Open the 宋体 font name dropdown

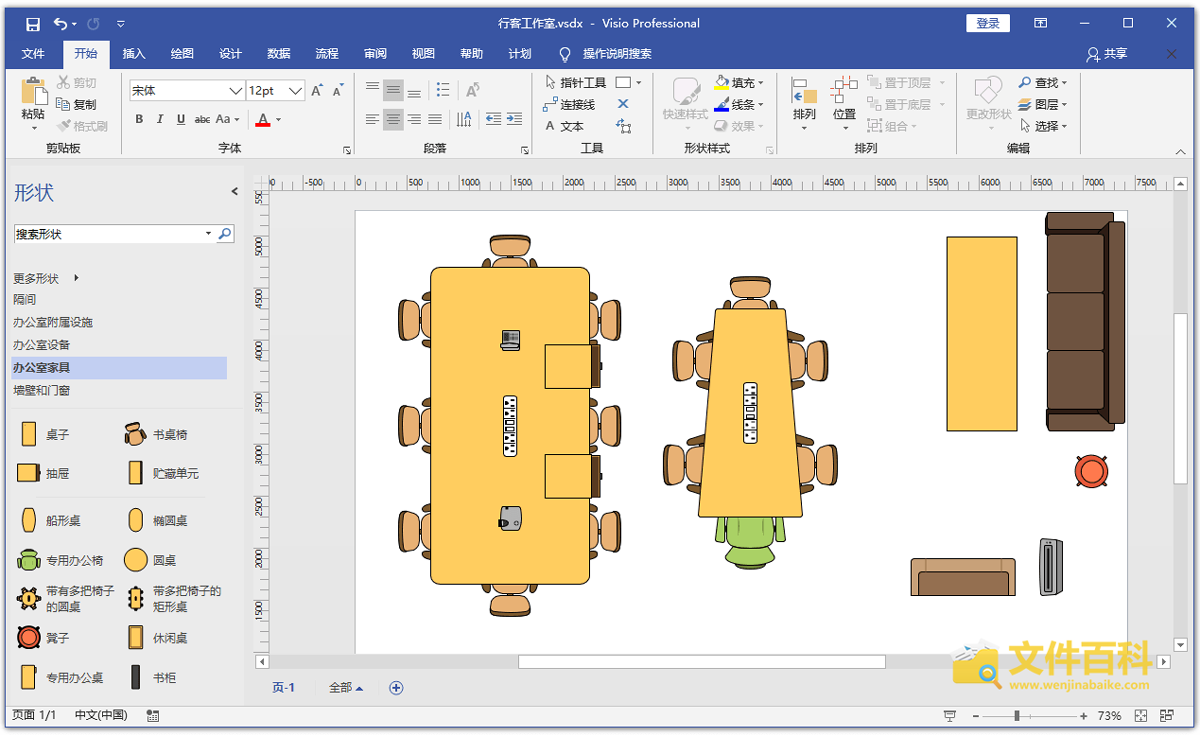point(236,90)
